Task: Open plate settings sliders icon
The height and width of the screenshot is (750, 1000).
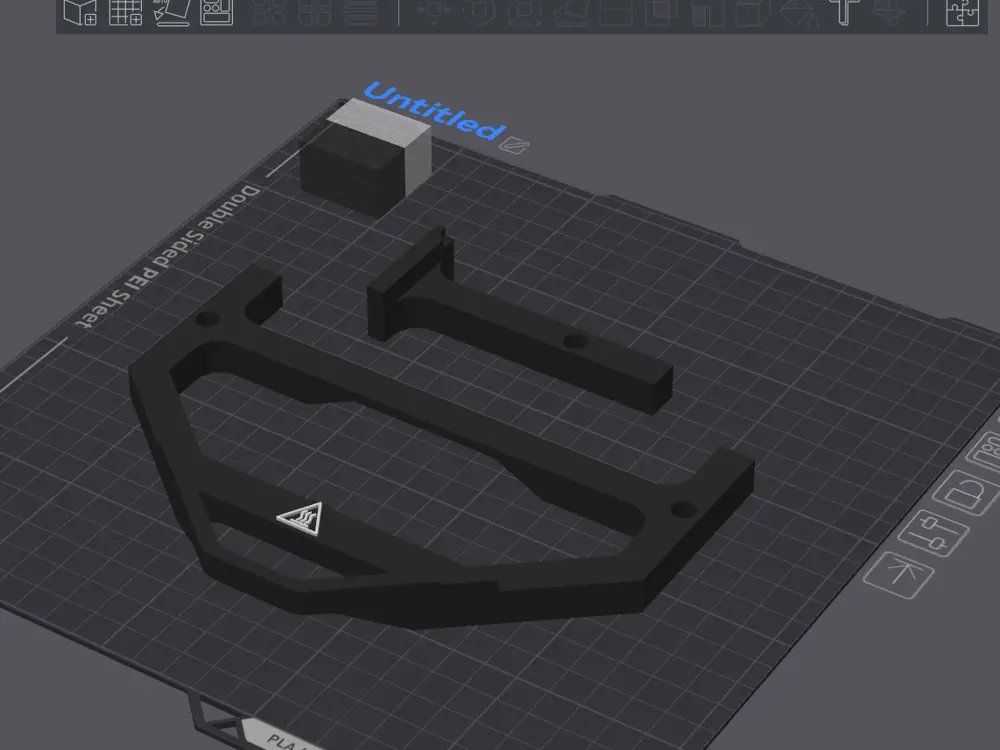Action: pos(934,533)
